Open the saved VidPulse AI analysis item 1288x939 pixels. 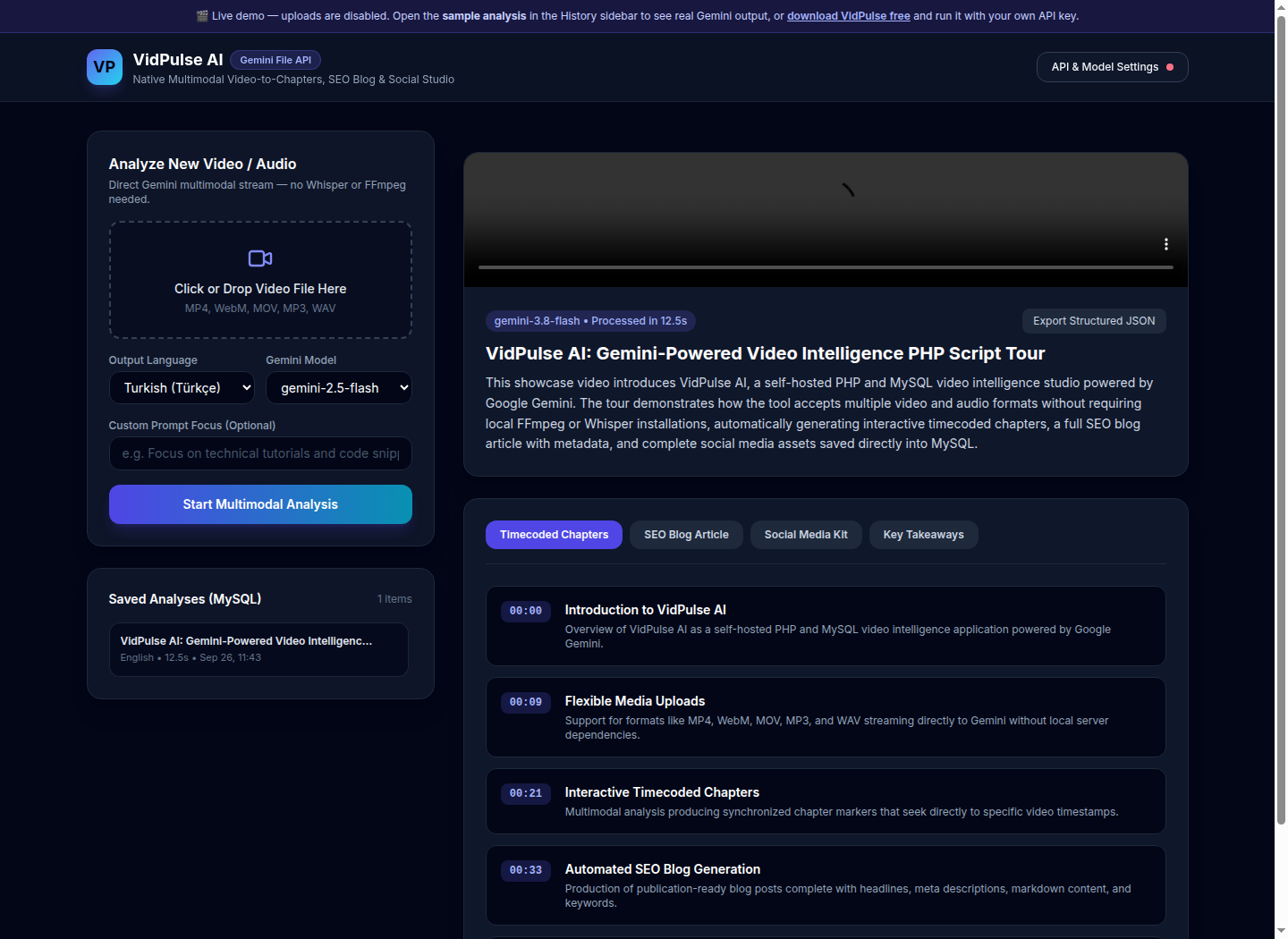pyautogui.click(x=258, y=649)
